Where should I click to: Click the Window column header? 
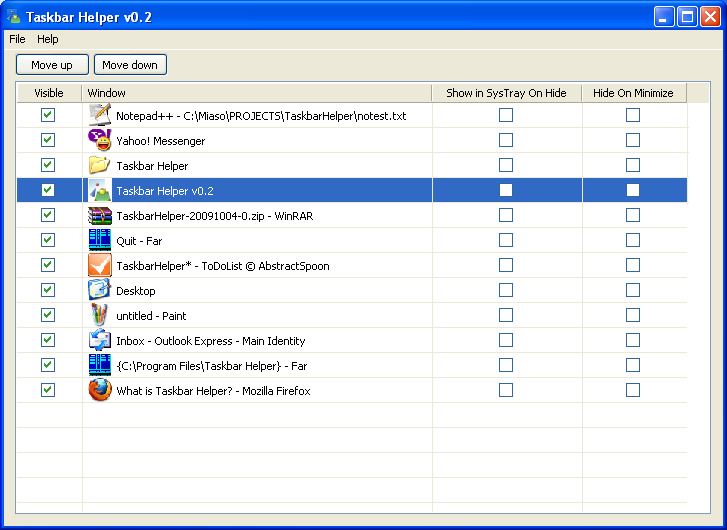click(256, 93)
